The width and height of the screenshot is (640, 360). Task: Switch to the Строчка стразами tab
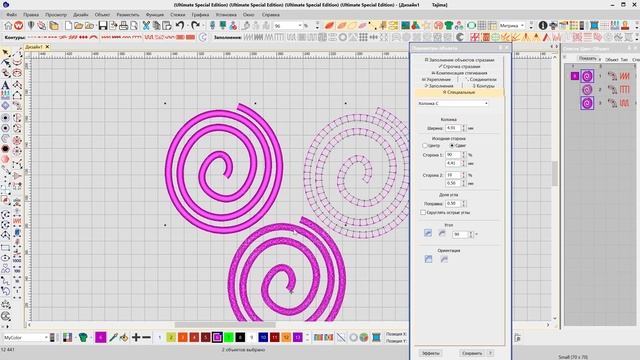pyautogui.click(x=459, y=66)
